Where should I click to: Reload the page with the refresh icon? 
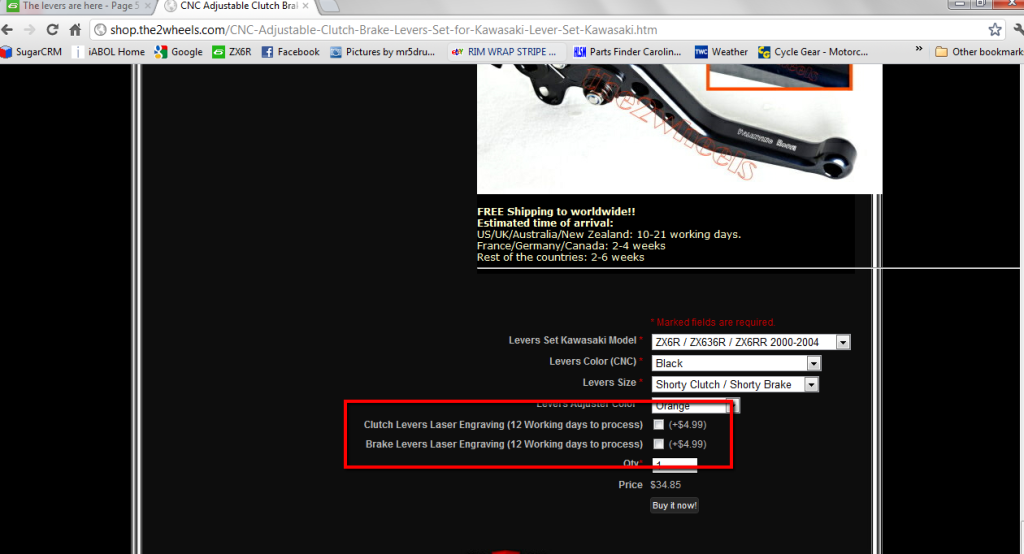coord(52,30)
